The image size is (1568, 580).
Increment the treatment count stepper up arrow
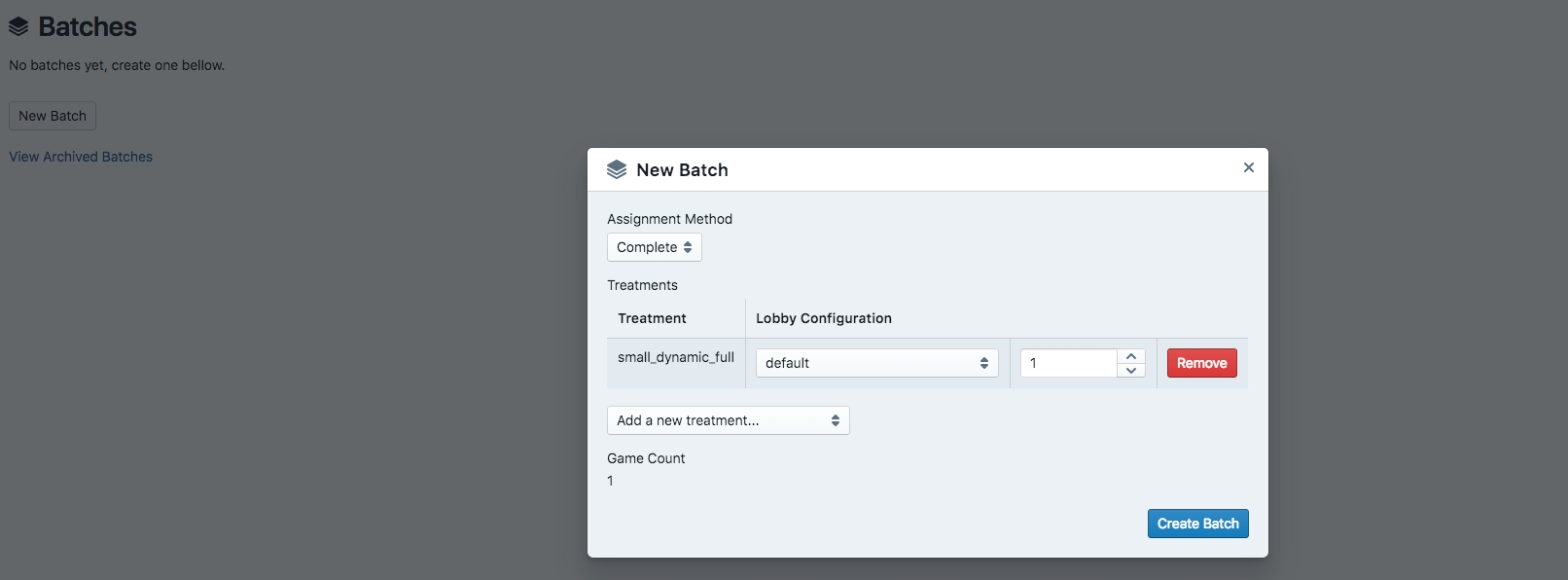pyautogui.click(x=1131, y=356)
